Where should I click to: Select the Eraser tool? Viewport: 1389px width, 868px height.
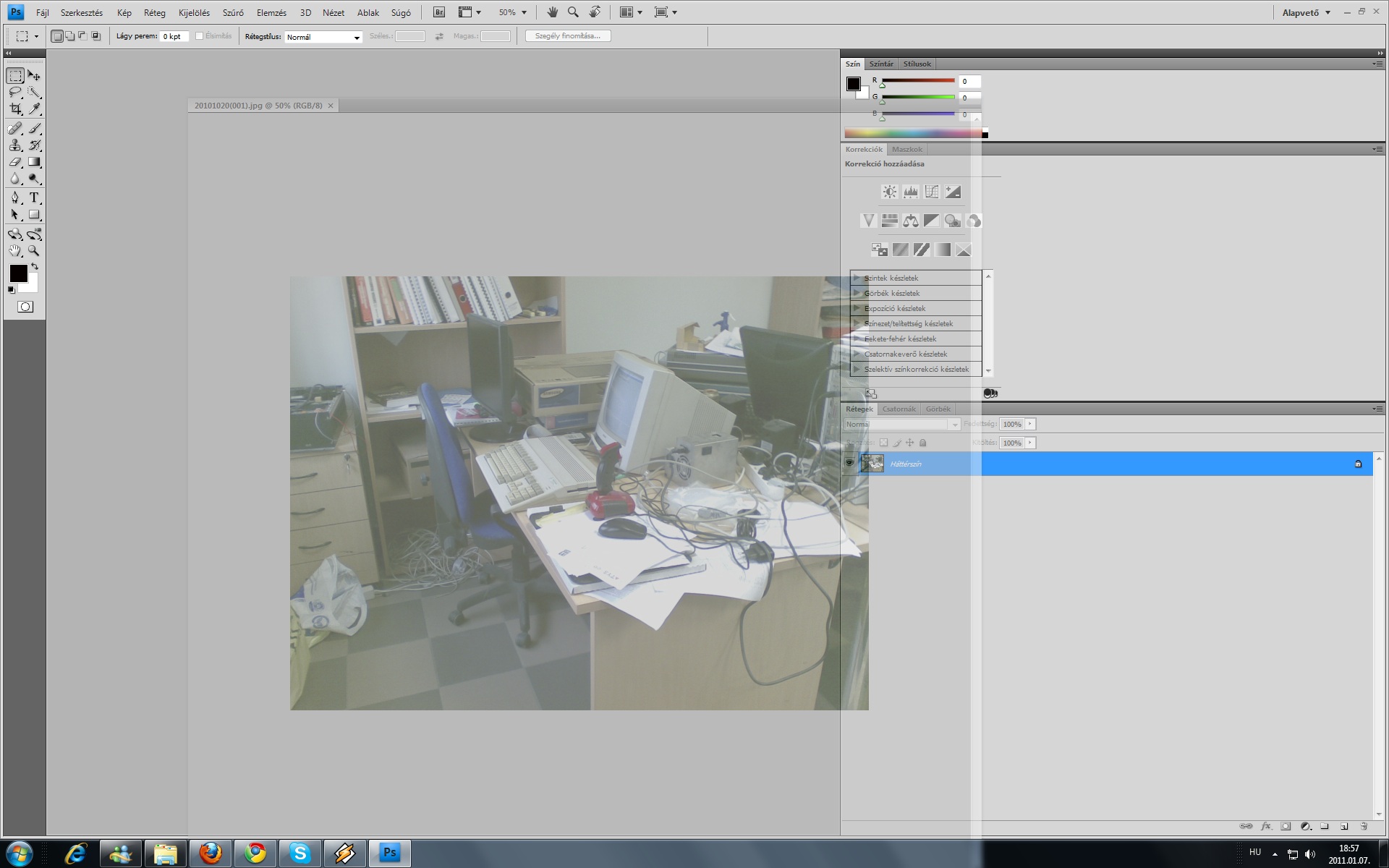coord(15,162)
